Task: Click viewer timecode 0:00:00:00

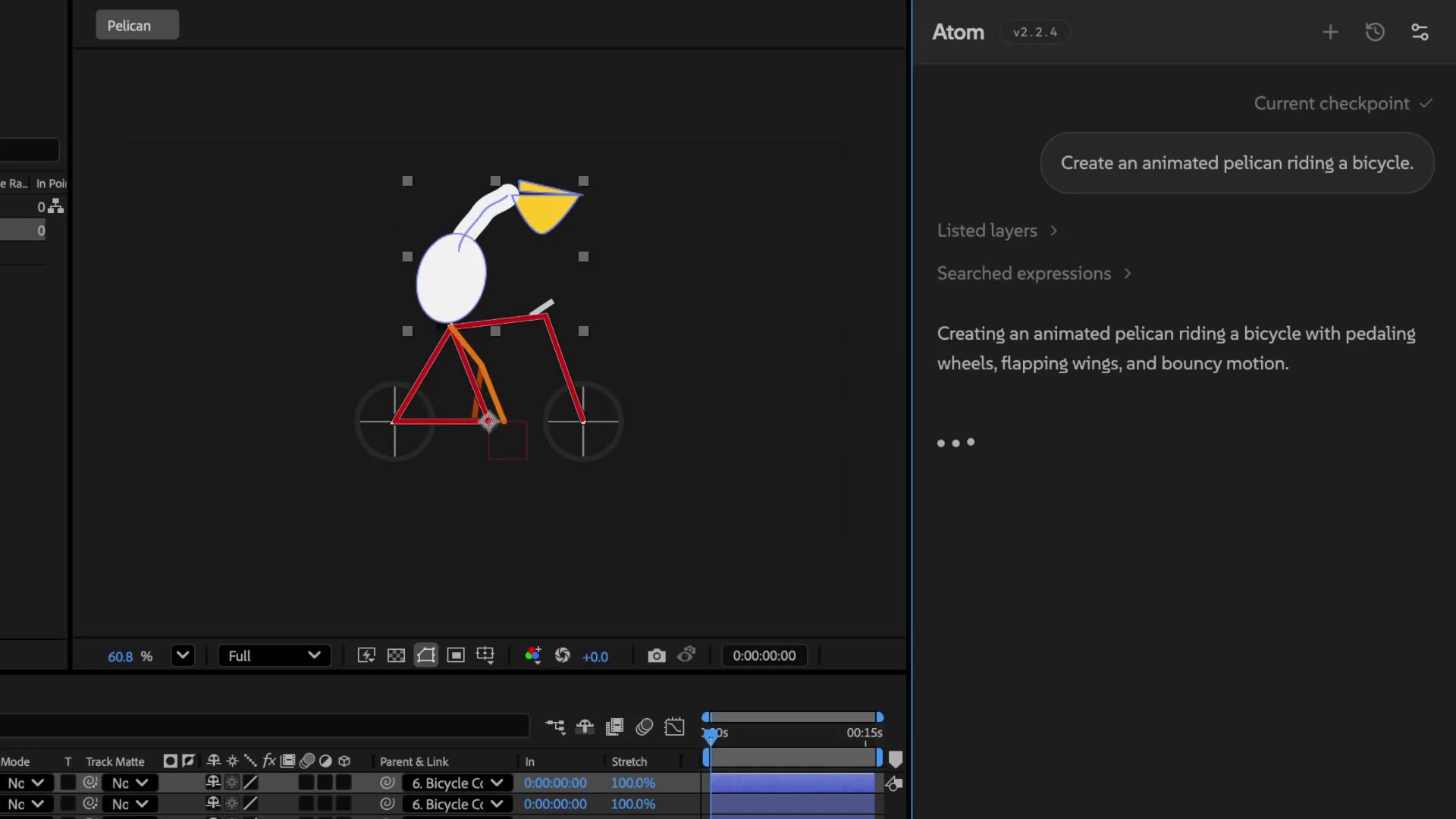Action: click(x=764, y=656)
